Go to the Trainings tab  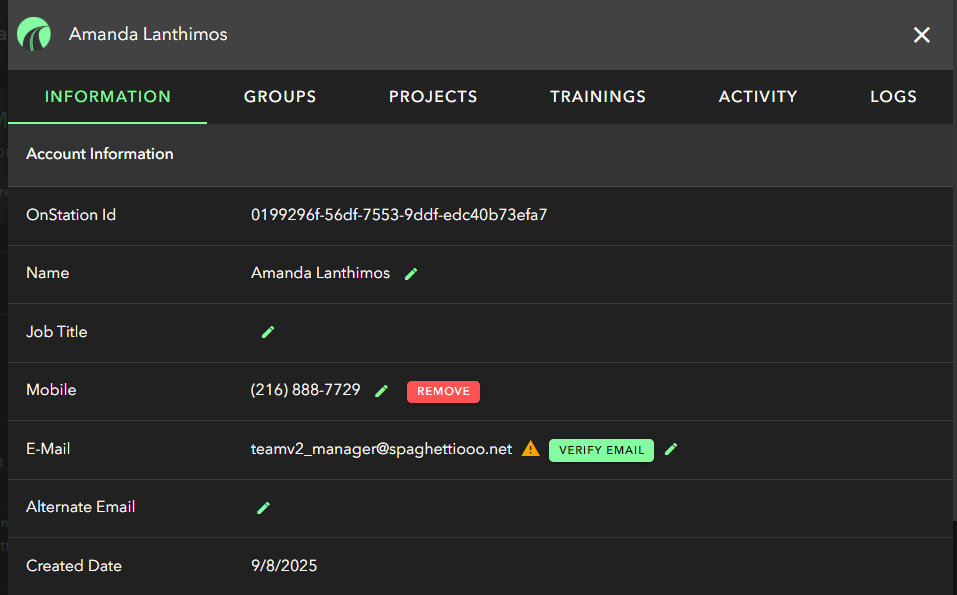coord(598,97)
